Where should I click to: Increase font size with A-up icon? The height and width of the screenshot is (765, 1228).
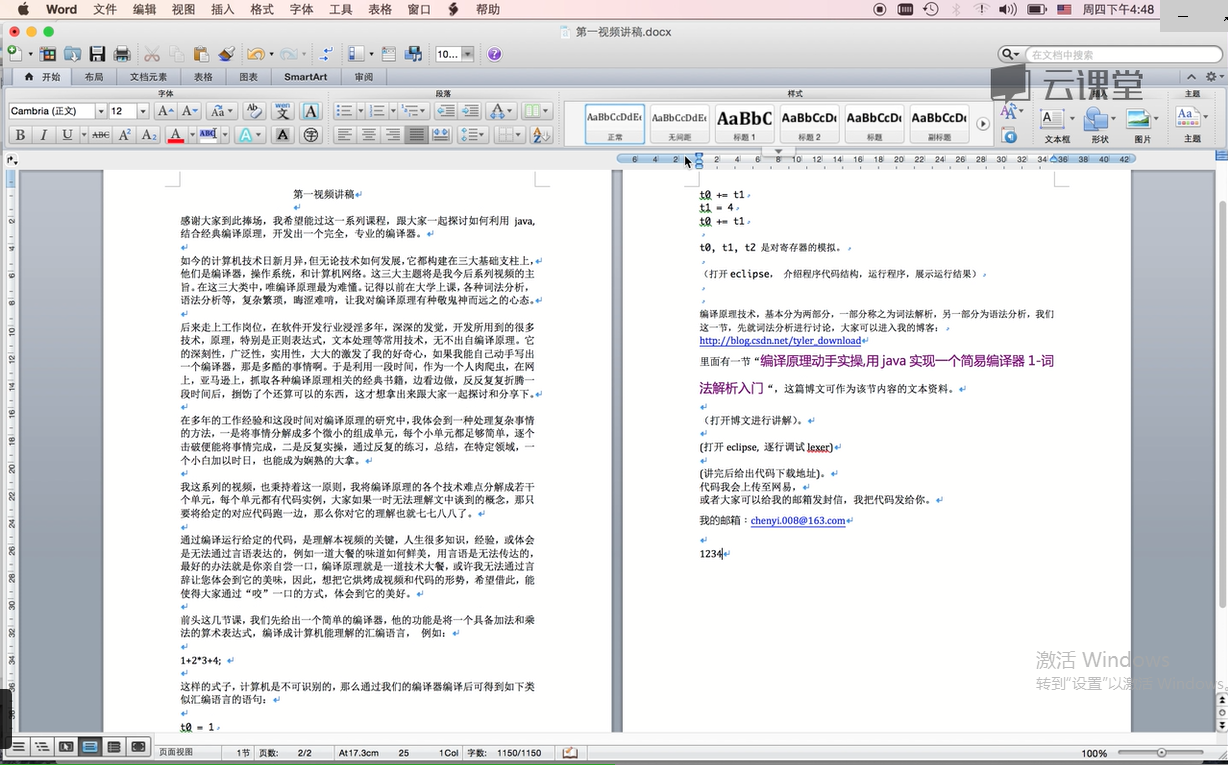[165, 111]
